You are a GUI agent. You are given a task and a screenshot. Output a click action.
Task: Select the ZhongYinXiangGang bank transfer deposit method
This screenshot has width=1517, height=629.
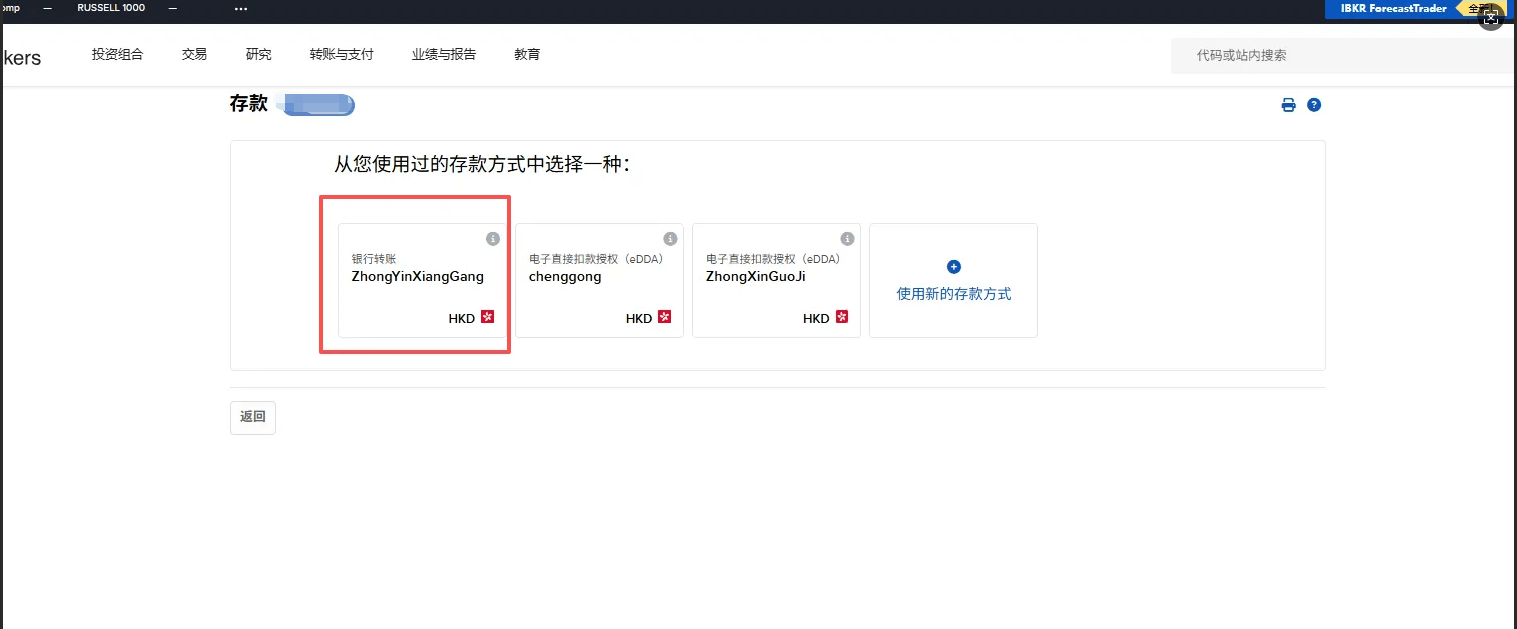pyautogui.click(x=422, y=280)
